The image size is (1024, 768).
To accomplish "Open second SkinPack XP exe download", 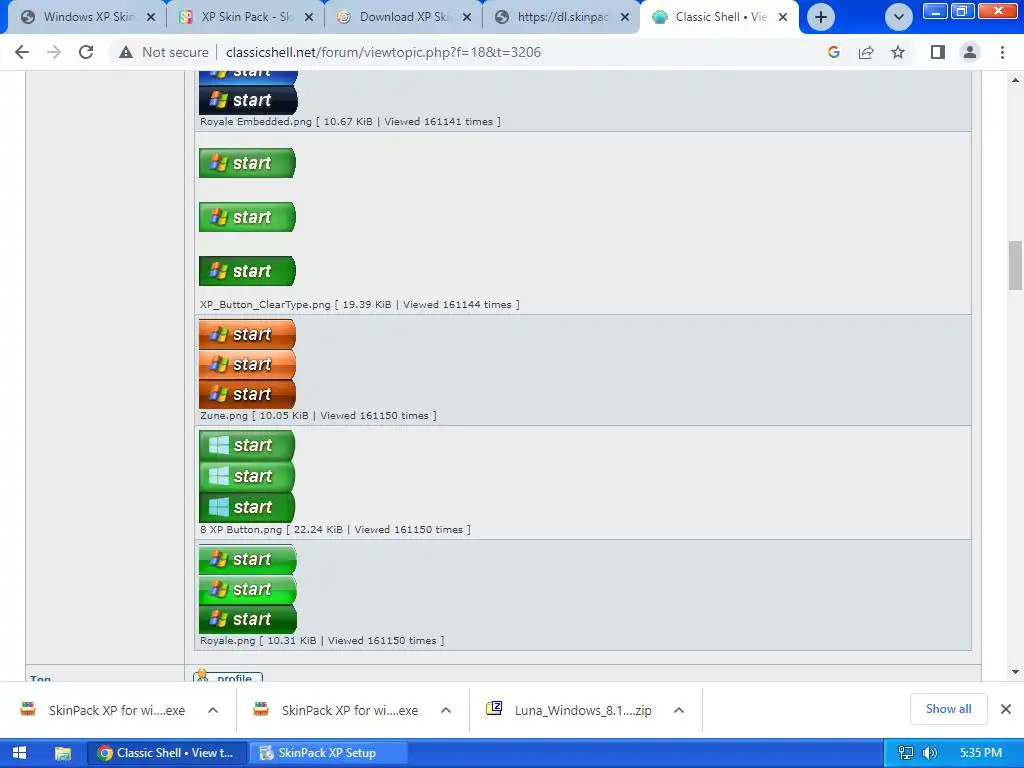I will [338, 711].
